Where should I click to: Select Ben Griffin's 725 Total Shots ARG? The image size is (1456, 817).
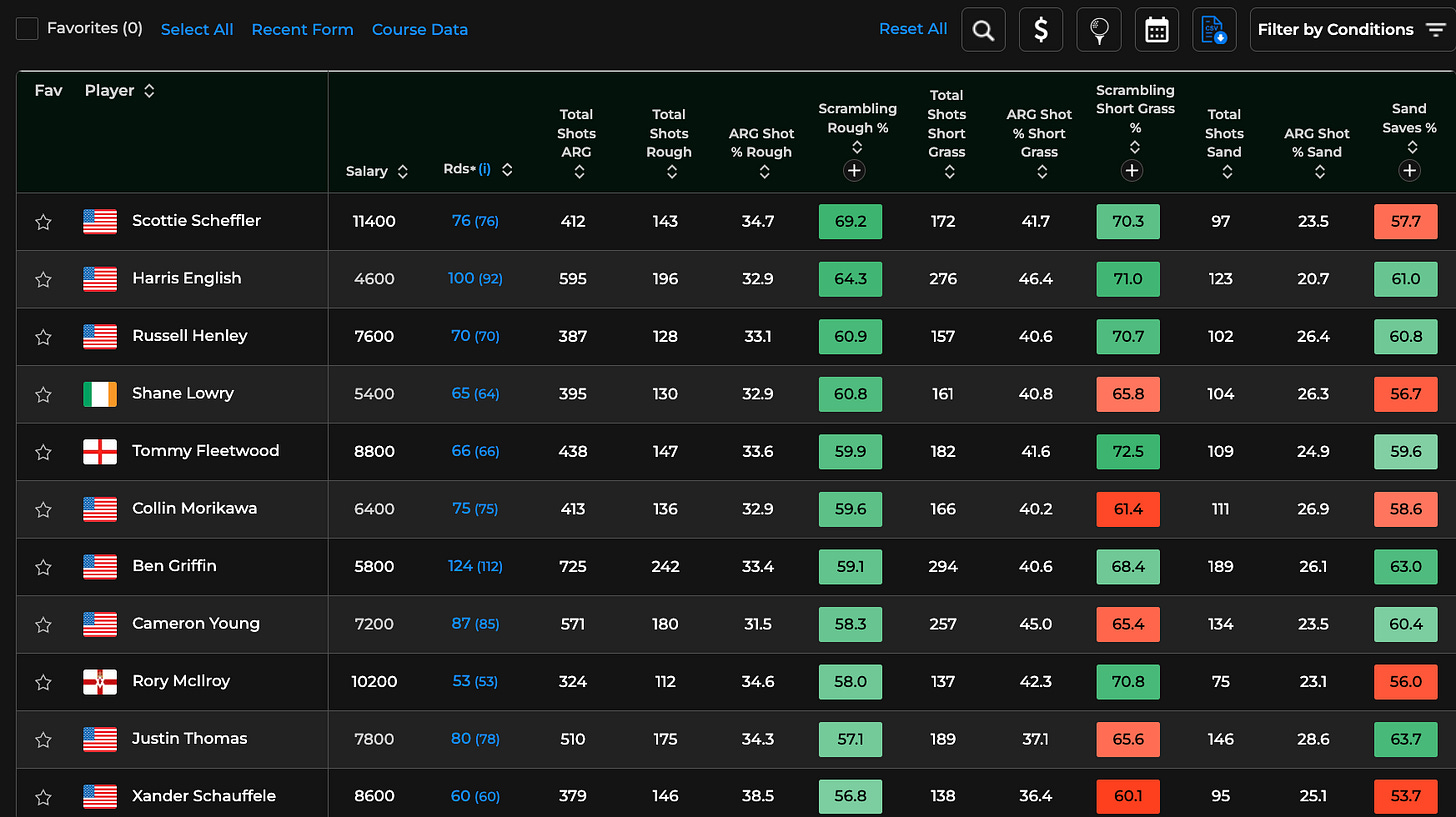point(573,566)
